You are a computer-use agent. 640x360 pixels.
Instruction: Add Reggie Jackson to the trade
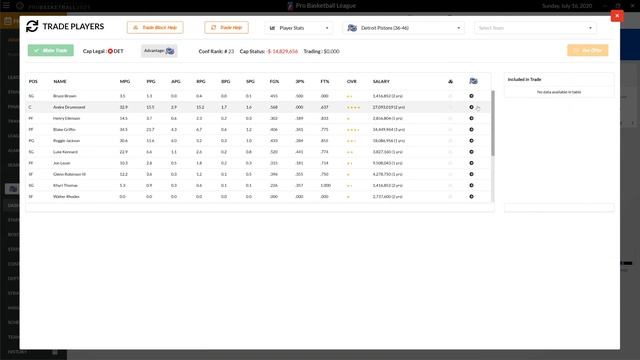pos(471,141)
